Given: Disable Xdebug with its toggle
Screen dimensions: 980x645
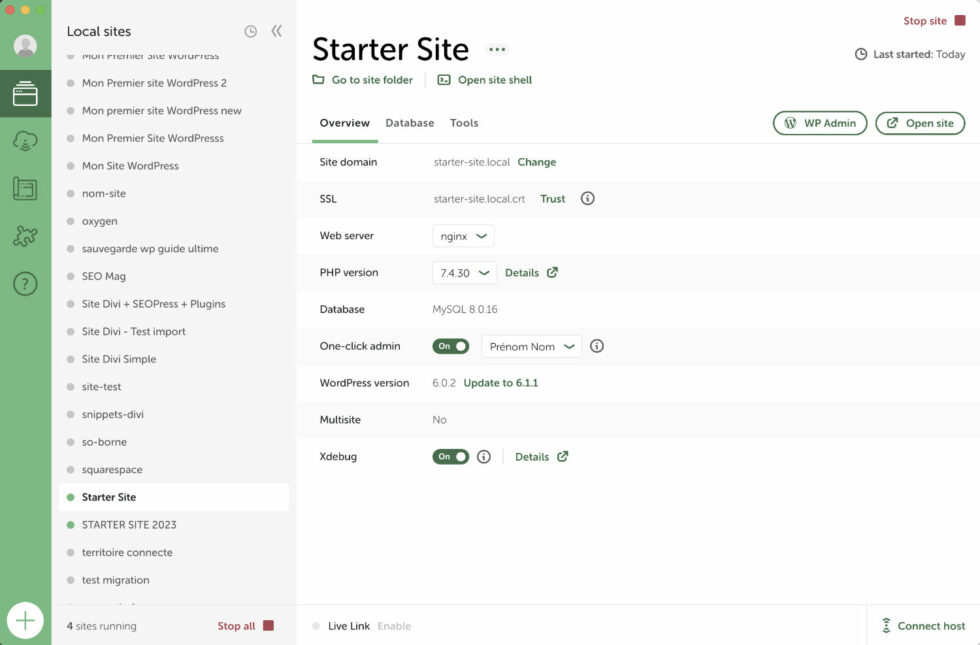Looking at the screenshot, I should pyautogui.click(x=450, y=455).
